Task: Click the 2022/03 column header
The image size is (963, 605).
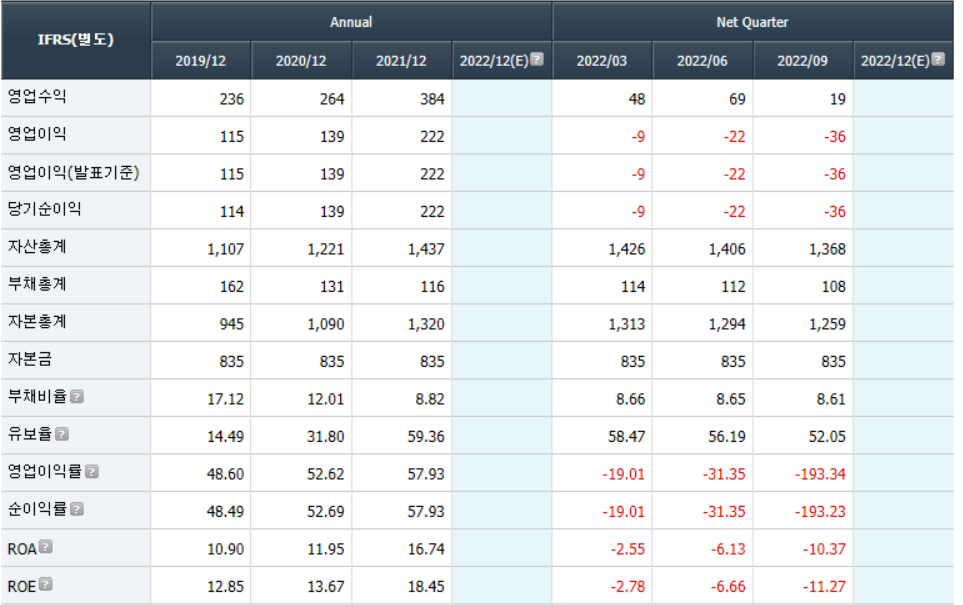Action: tap(602, 61)
